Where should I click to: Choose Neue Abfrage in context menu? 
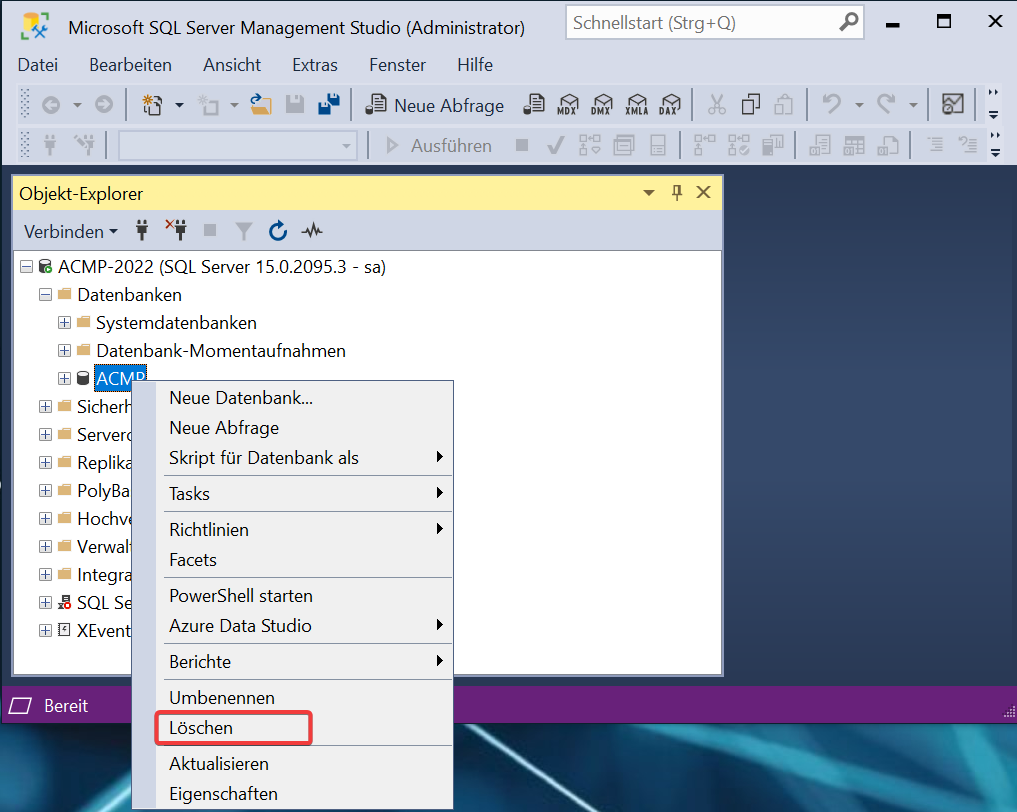(304, 427)
